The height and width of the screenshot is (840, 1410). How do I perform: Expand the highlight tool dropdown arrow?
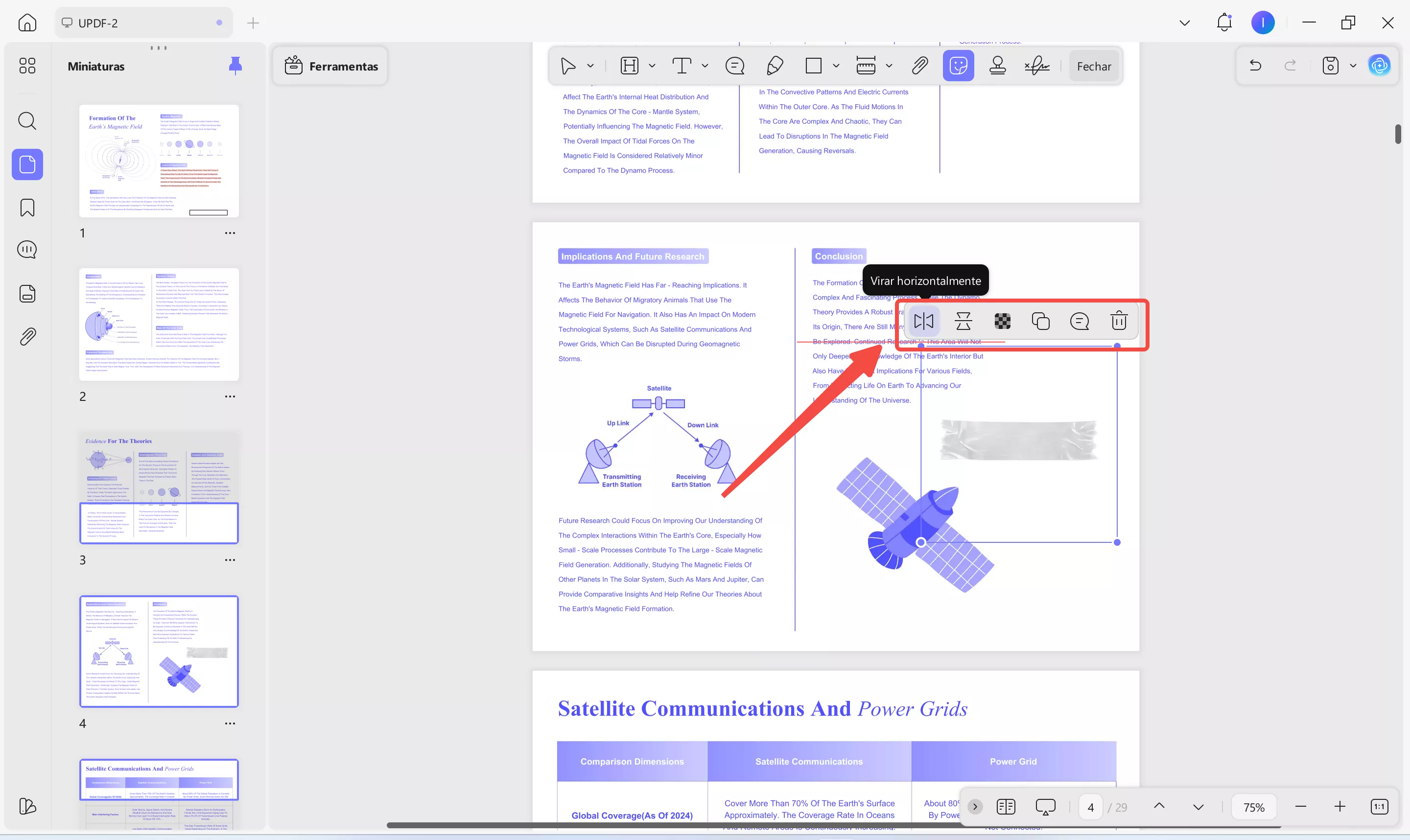[652, 66]
